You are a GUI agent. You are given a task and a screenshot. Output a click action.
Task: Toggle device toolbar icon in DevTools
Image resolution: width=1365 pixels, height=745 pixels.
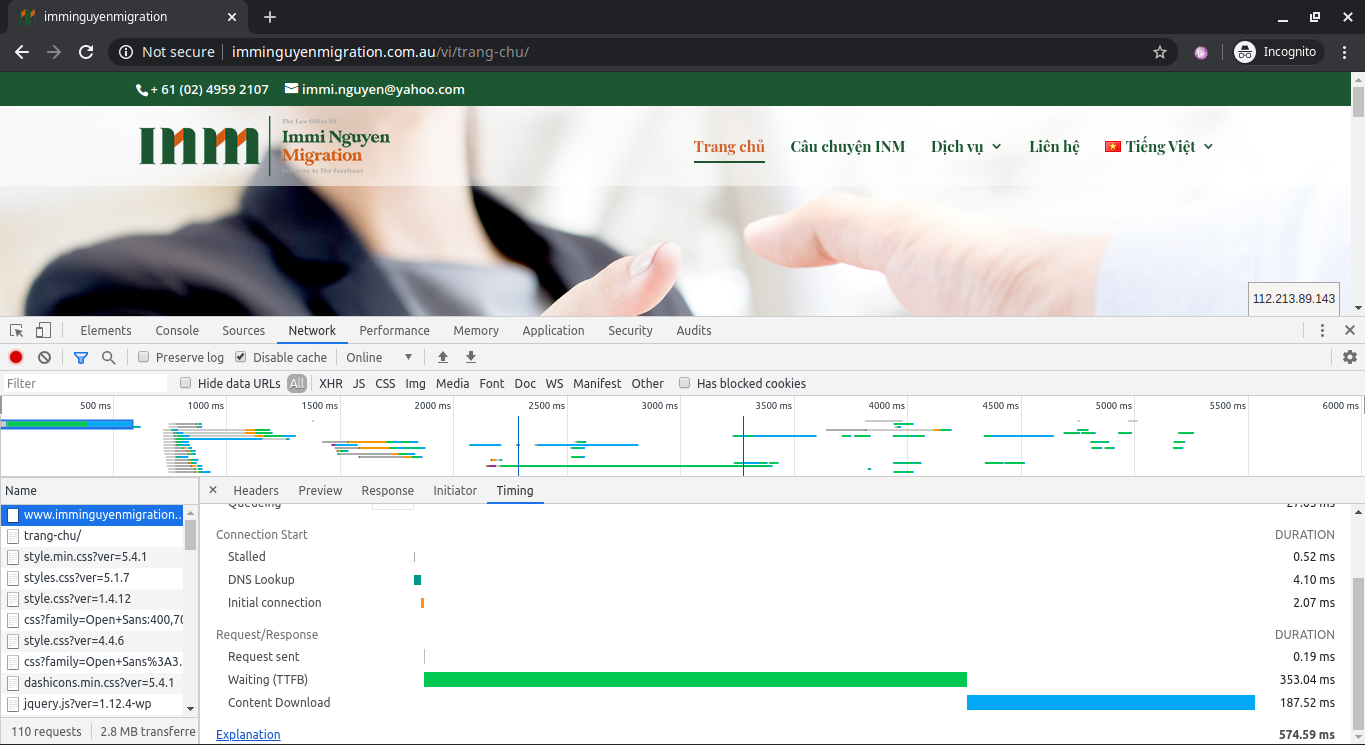pyautogui.click(x=43, y=330)
